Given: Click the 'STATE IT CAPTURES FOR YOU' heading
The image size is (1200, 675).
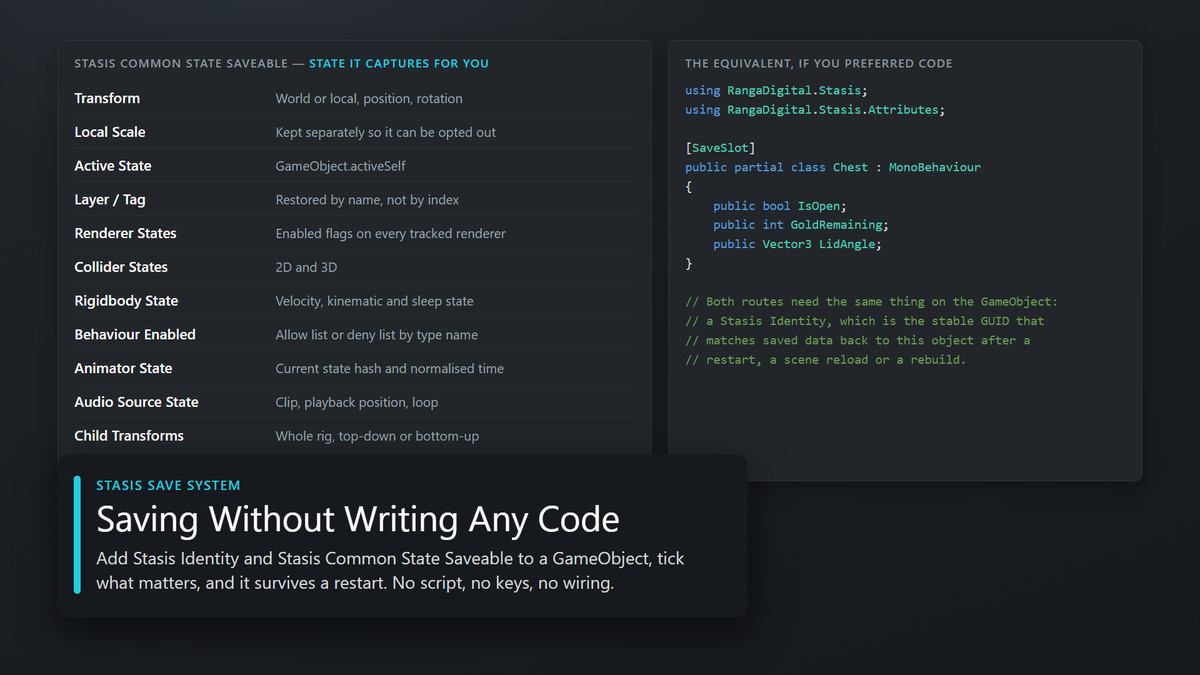Looking at the screenshot, I should click(399, 64).
